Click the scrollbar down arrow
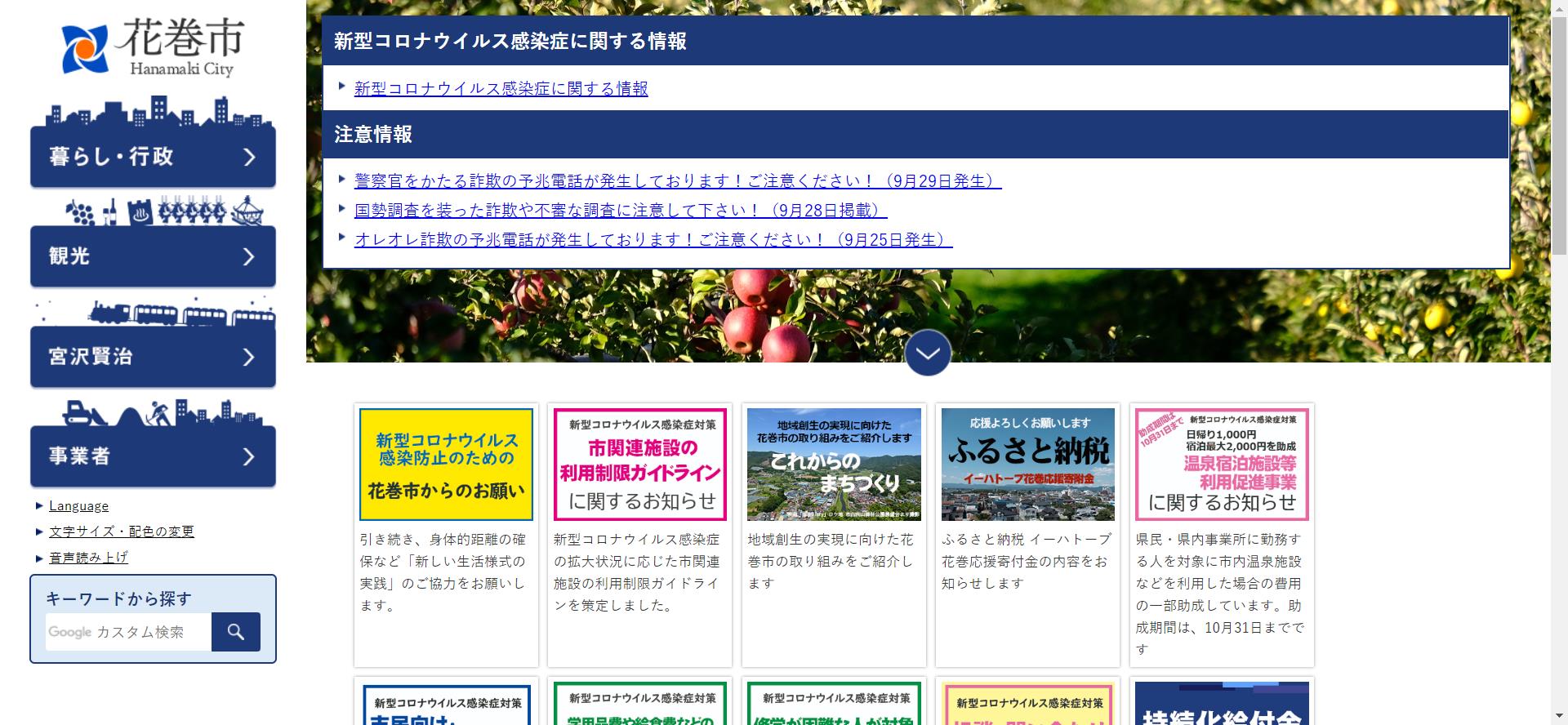Image resolution: width=1568 pixels, height=725 pixels. [x=1560, y=718]
